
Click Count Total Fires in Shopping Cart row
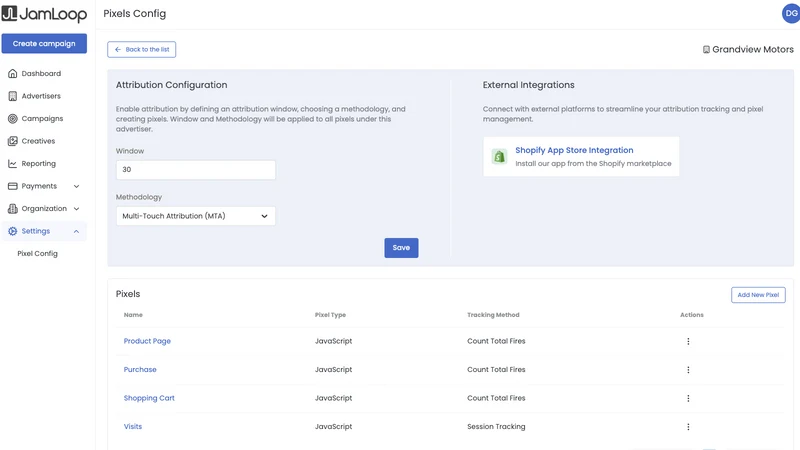(x=496, y=398)
